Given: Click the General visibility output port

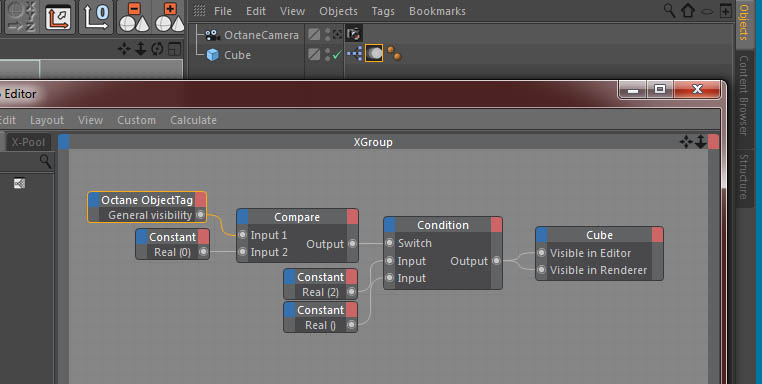Looking at the screenshot, I should tap(200, 214).
